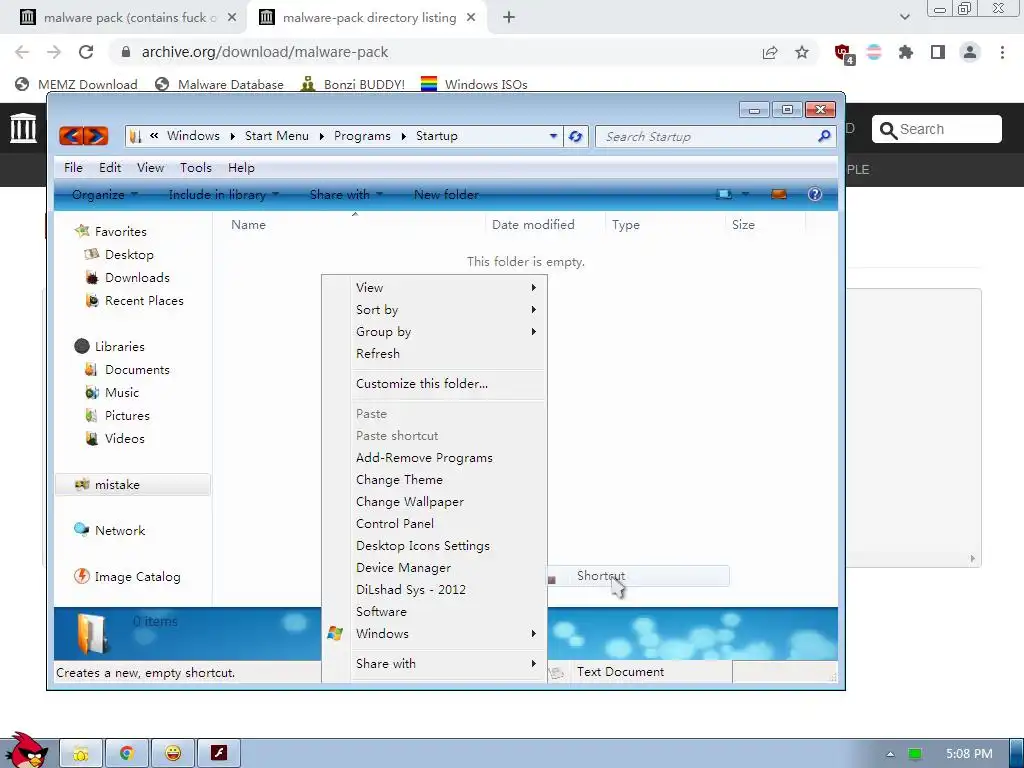Open the view options dropdown arrow
The image size is (1024, 768).
(x=745, y=194)
